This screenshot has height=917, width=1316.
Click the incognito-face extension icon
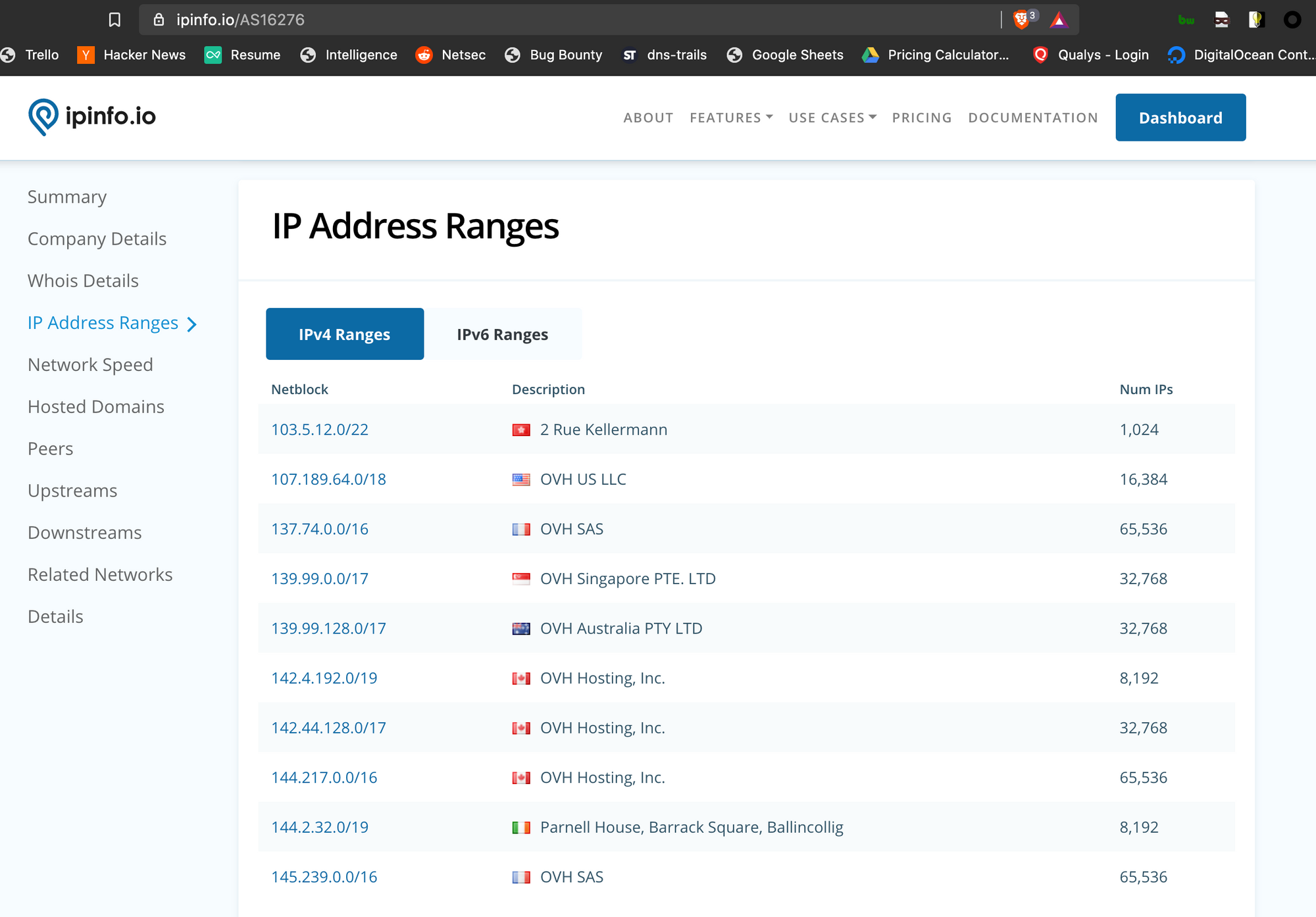pos(1221,20)
